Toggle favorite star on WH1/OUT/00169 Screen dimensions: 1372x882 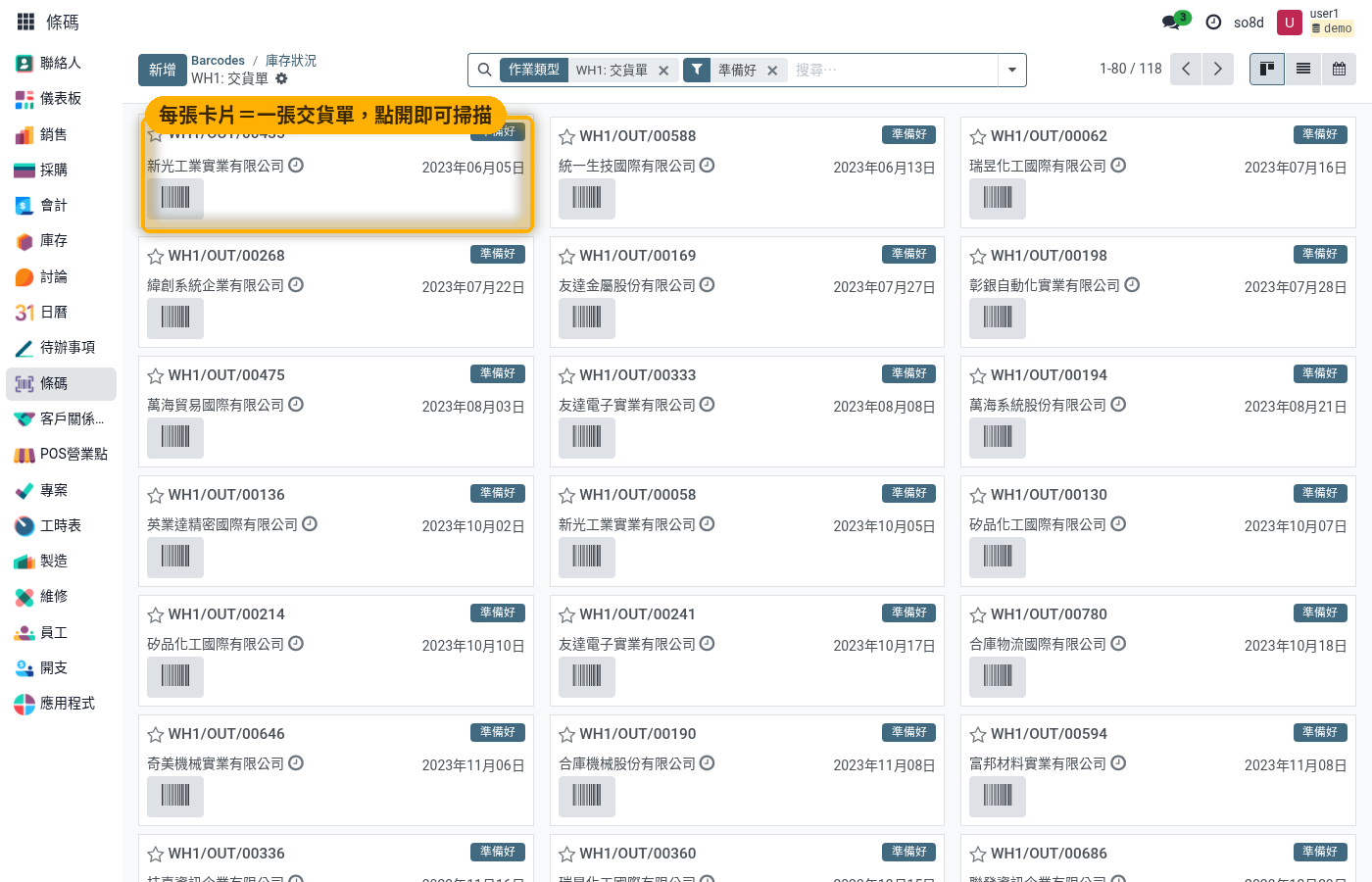(566, 256)
